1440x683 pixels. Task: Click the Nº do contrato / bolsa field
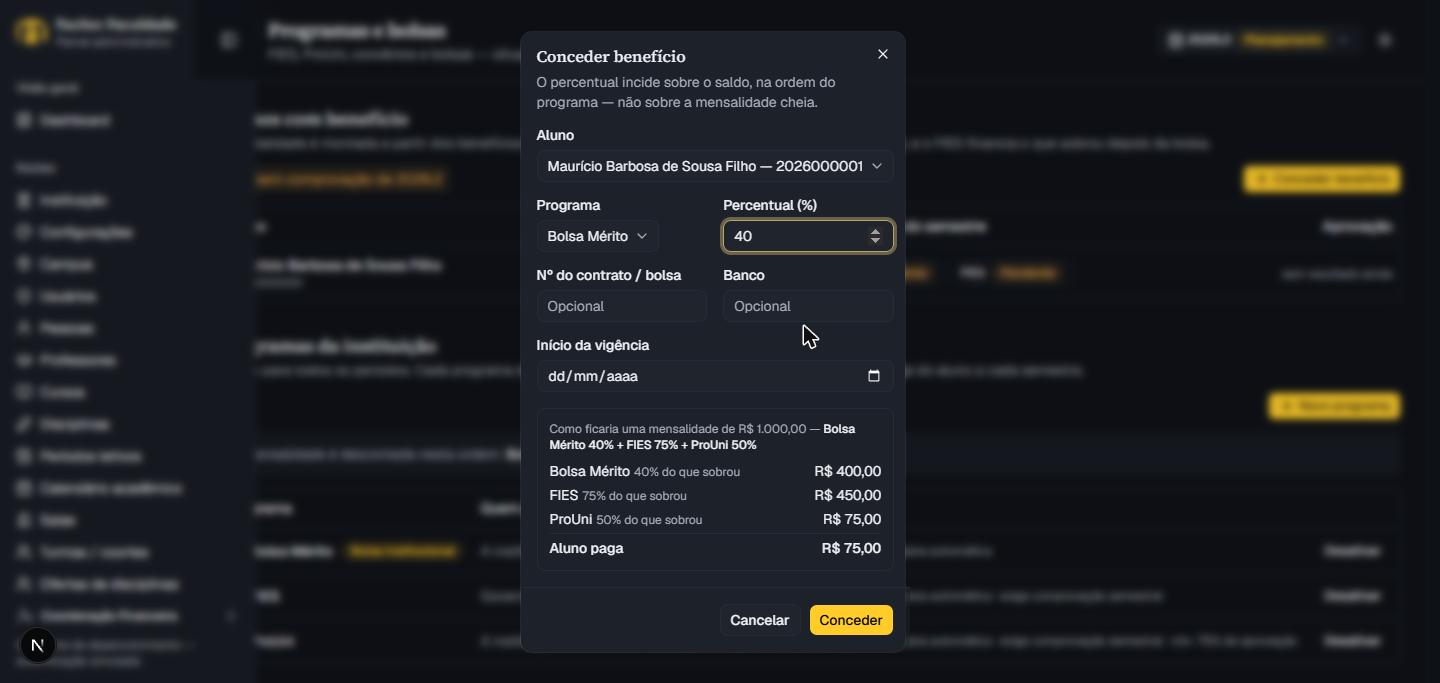[622, 306]
